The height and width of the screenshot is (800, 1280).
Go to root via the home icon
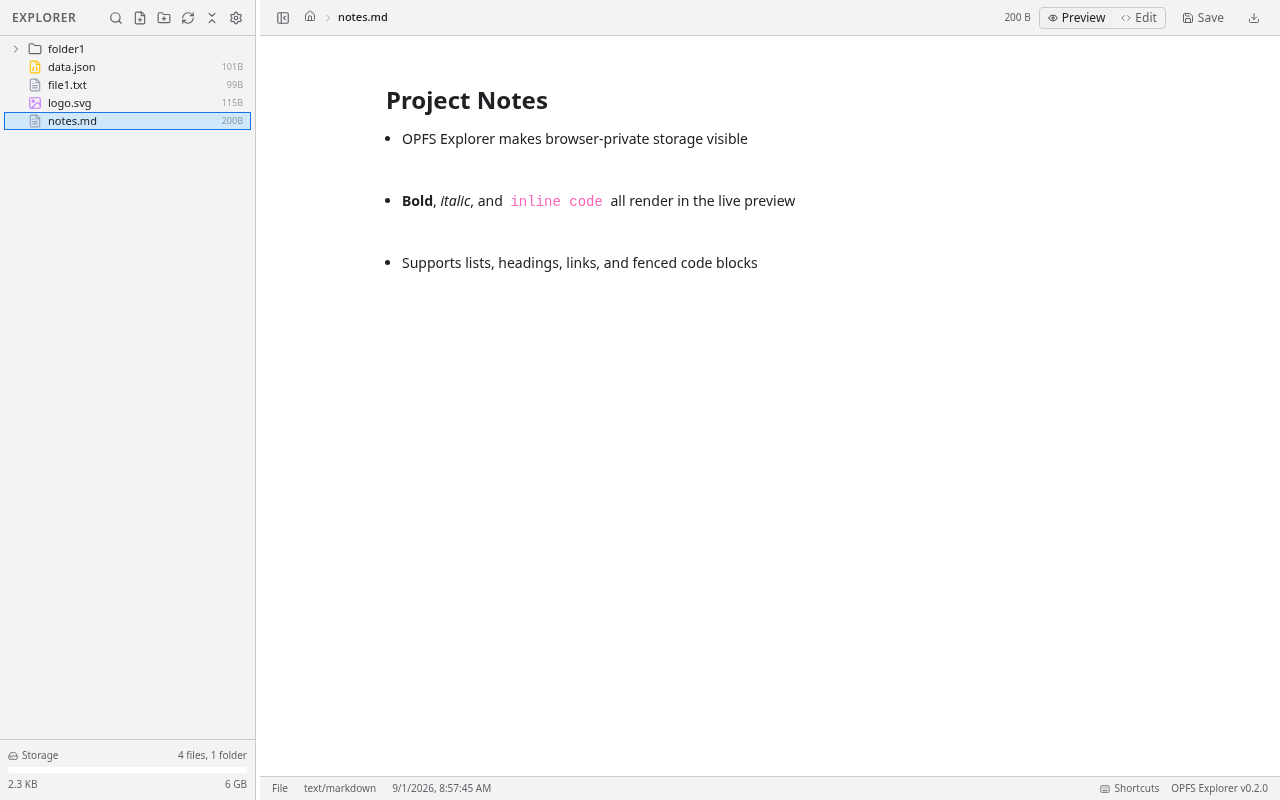310,17
